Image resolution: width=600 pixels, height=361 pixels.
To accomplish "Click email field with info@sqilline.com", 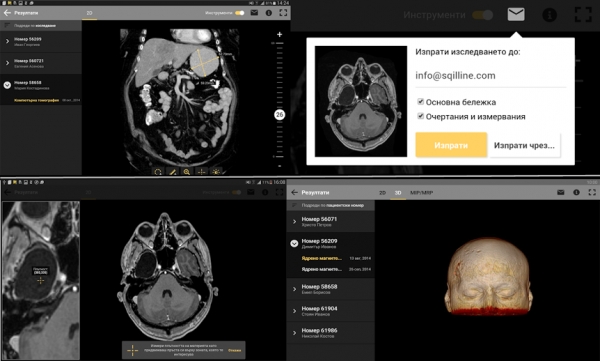I will coord(491,76).
